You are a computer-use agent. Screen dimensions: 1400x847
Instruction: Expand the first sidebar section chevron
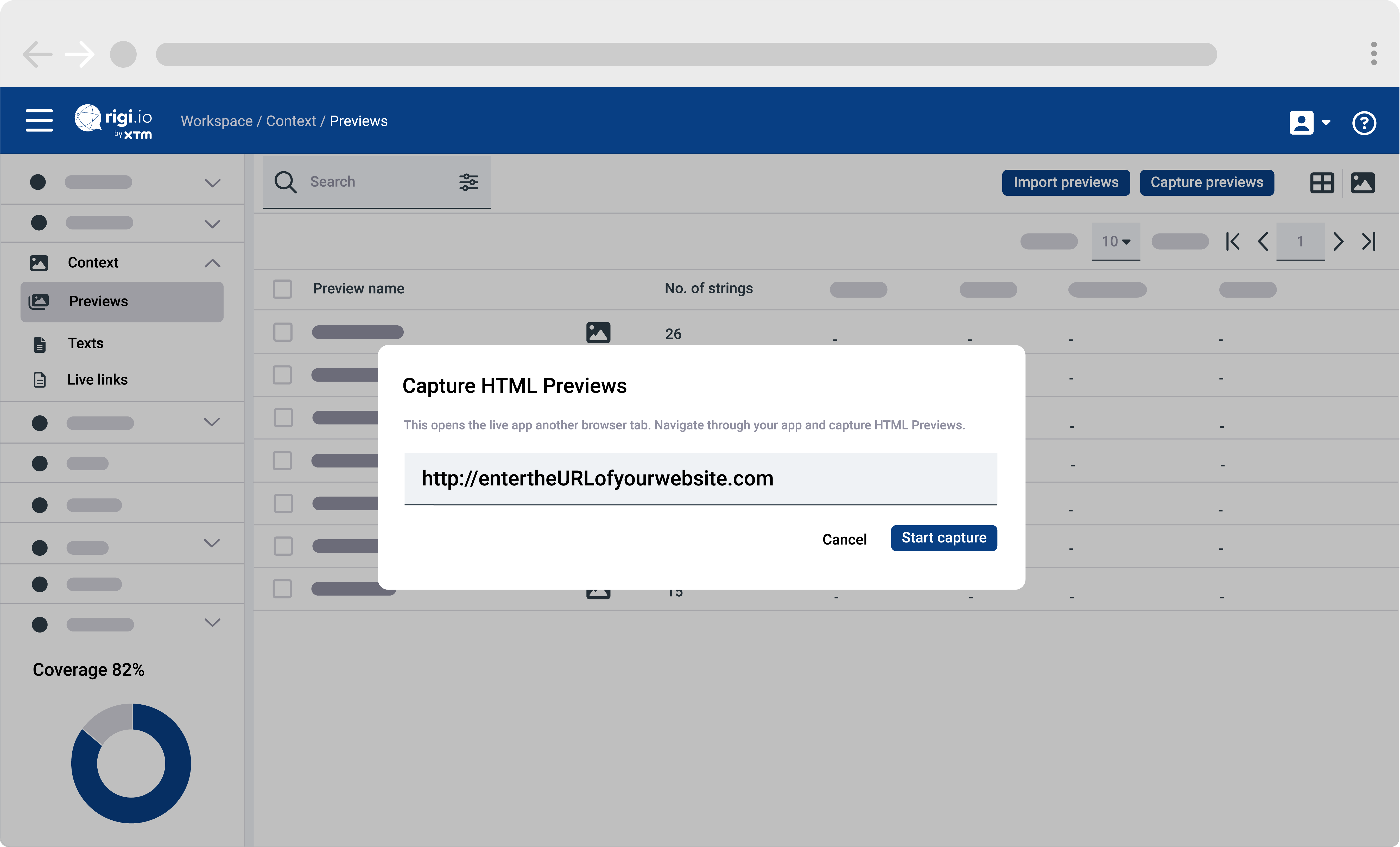point(212,183)
